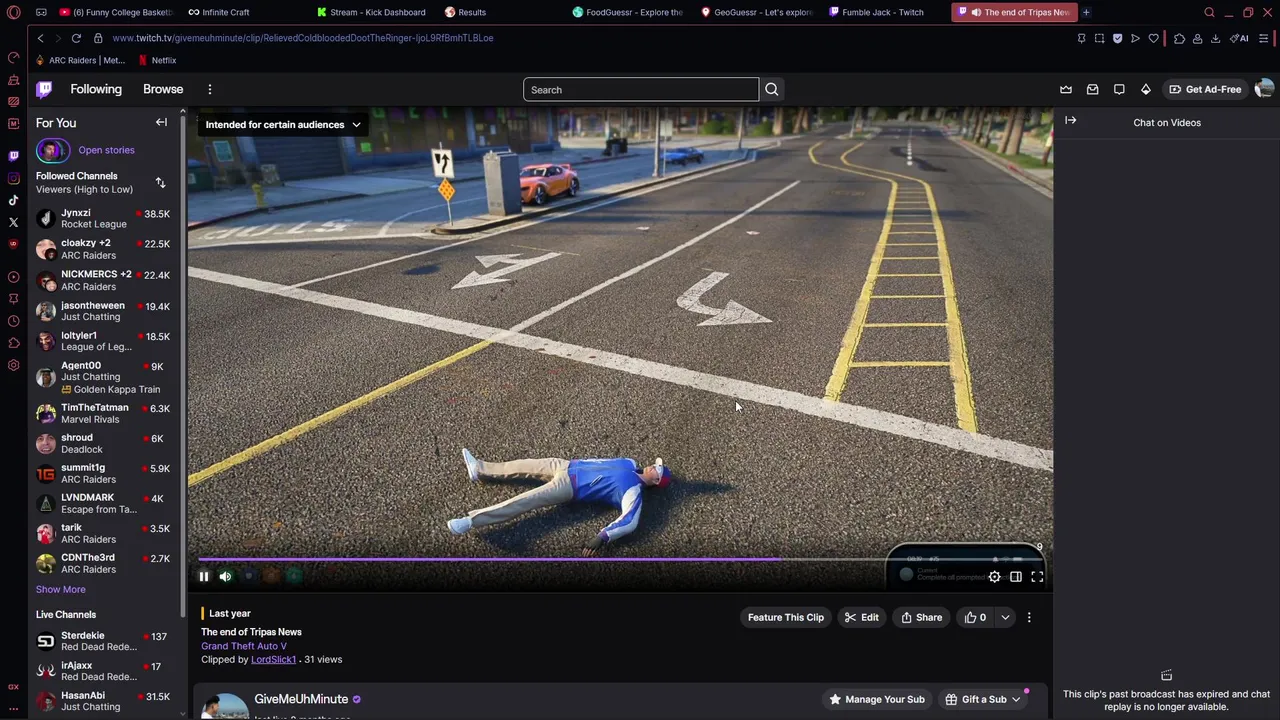Click the Share clip button
Screen dimensions: 1280x720
tap(921, 617)
